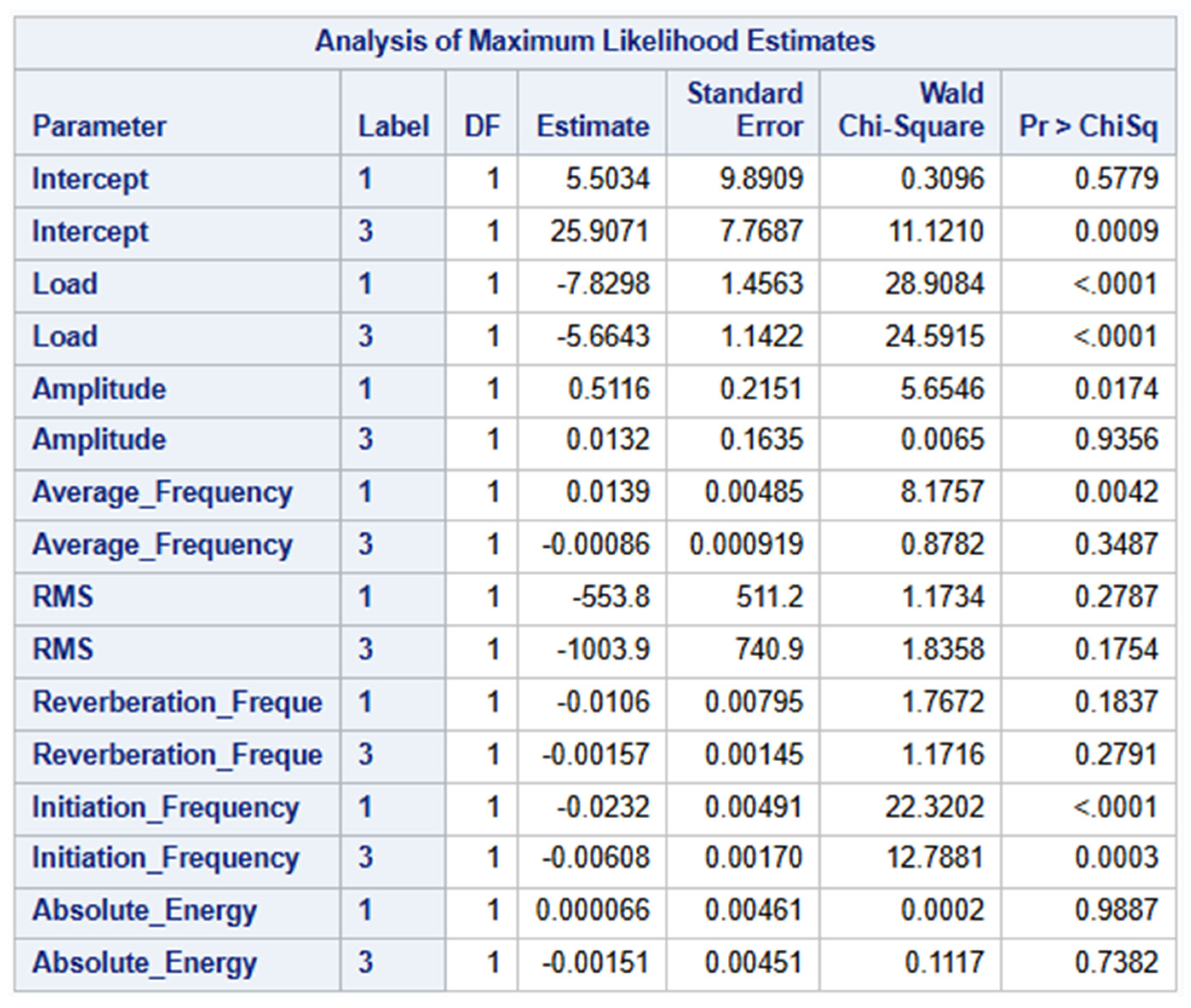Select the standard error 9.8909
The image size is (1191, 1008).
click(x=761, y=179)
